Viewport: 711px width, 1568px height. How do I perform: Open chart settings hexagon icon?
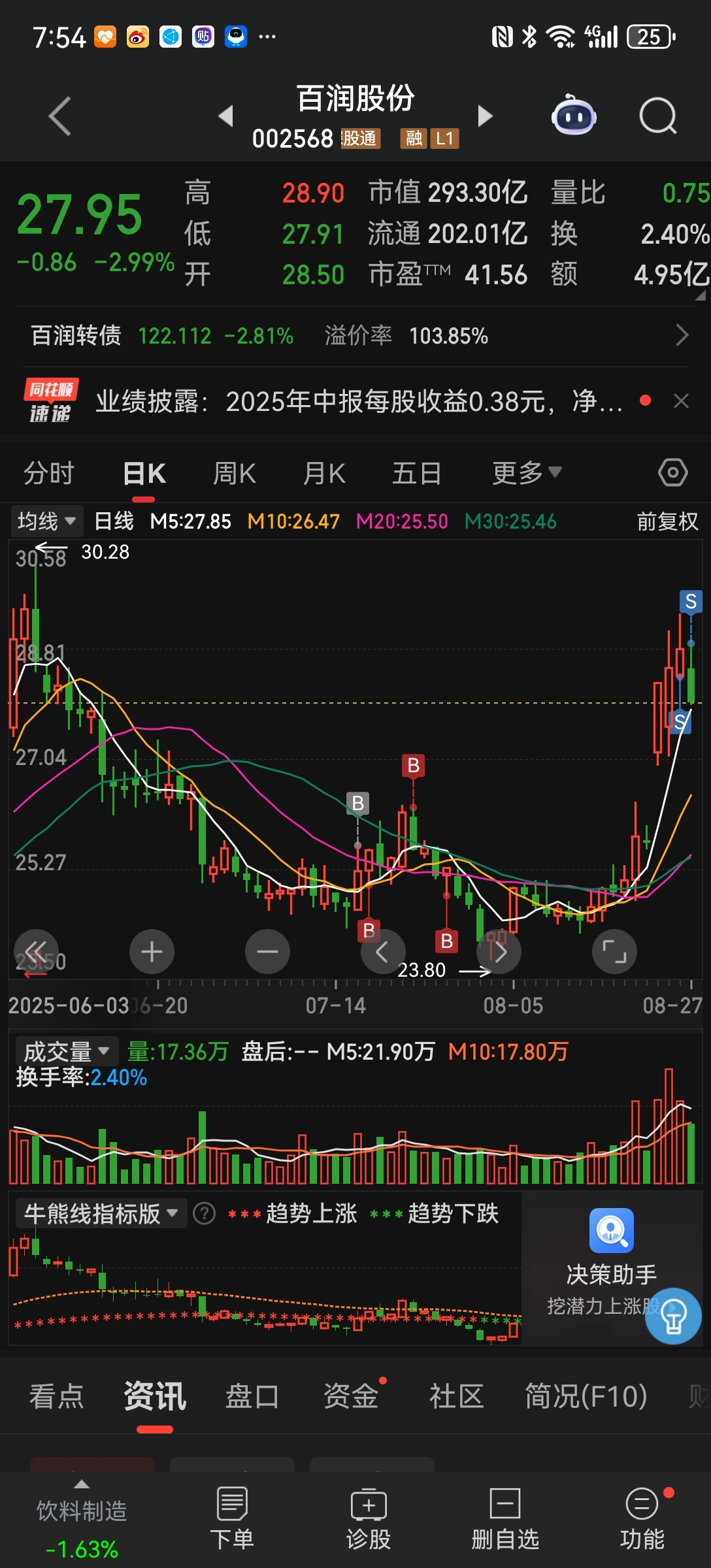pyautogui.click(x=672, y=472)
